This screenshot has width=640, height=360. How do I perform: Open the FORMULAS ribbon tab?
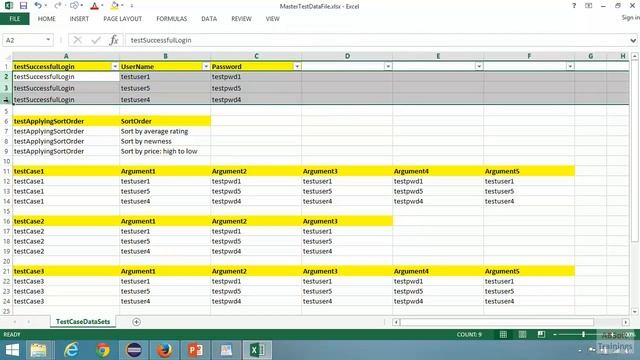tap(171, 19)
